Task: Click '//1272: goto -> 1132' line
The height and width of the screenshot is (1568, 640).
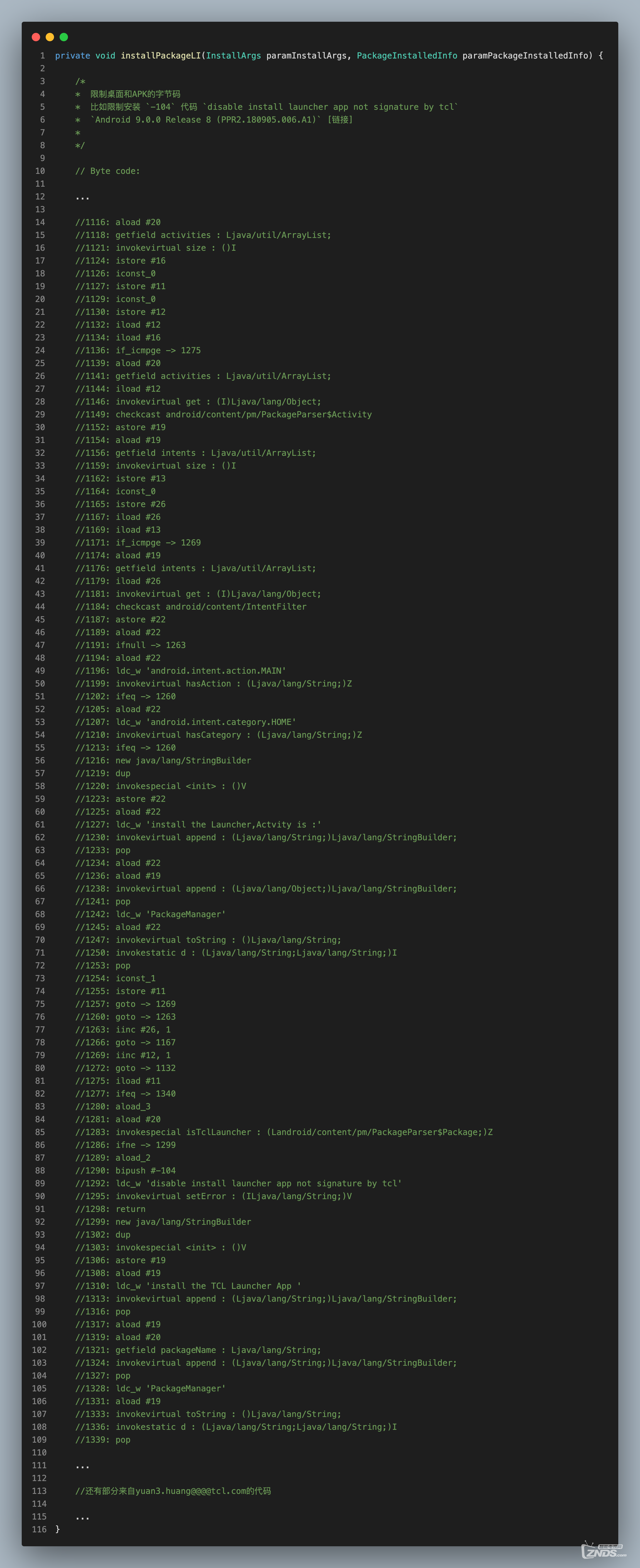Action: click(x=125, y=1068)
